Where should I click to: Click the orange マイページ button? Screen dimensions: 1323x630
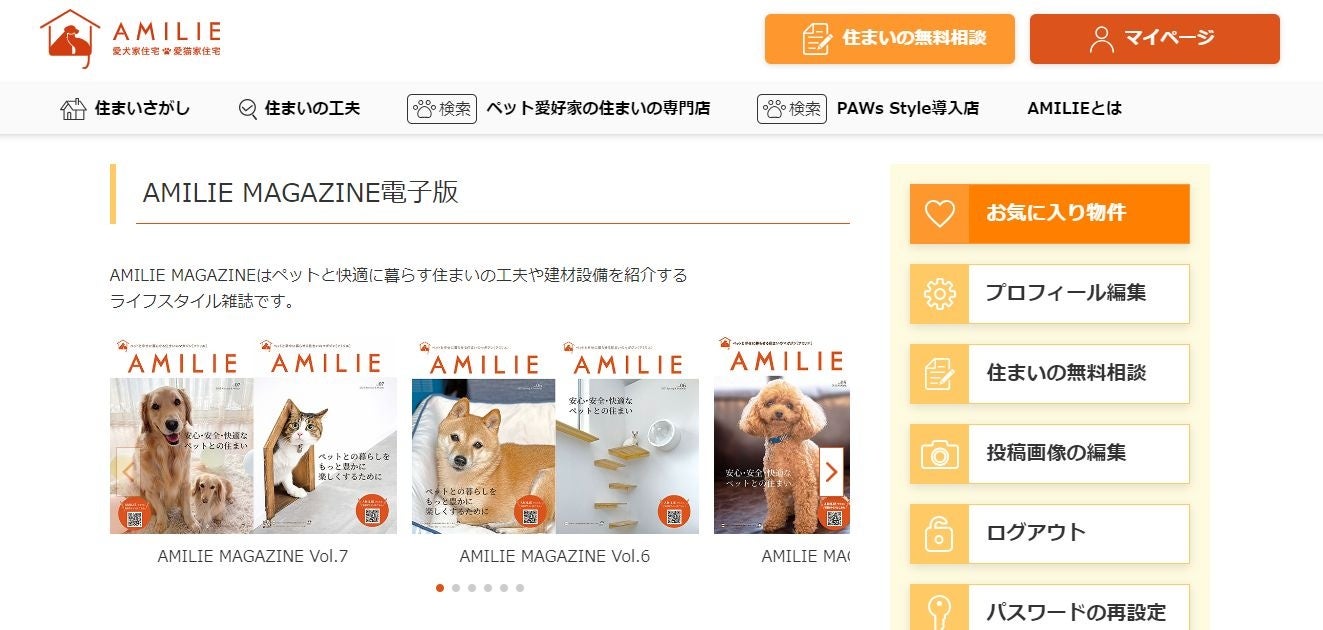(x=1155, y=39)
